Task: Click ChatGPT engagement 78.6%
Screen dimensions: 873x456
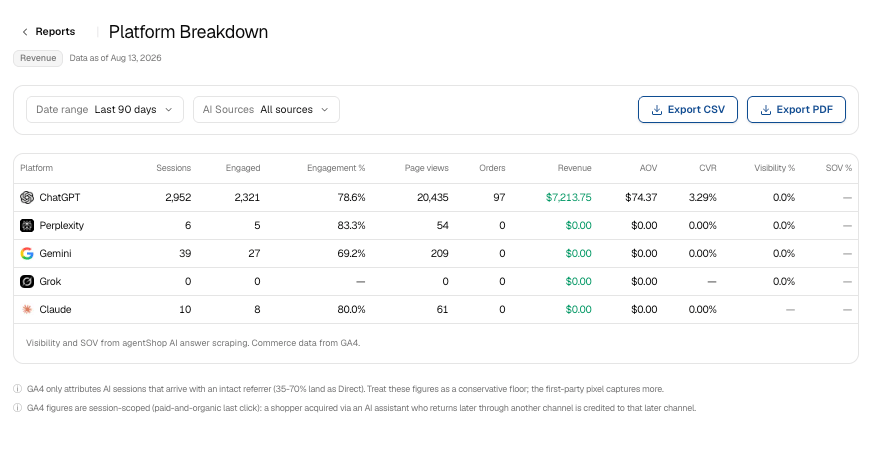Action: (351, 198)
